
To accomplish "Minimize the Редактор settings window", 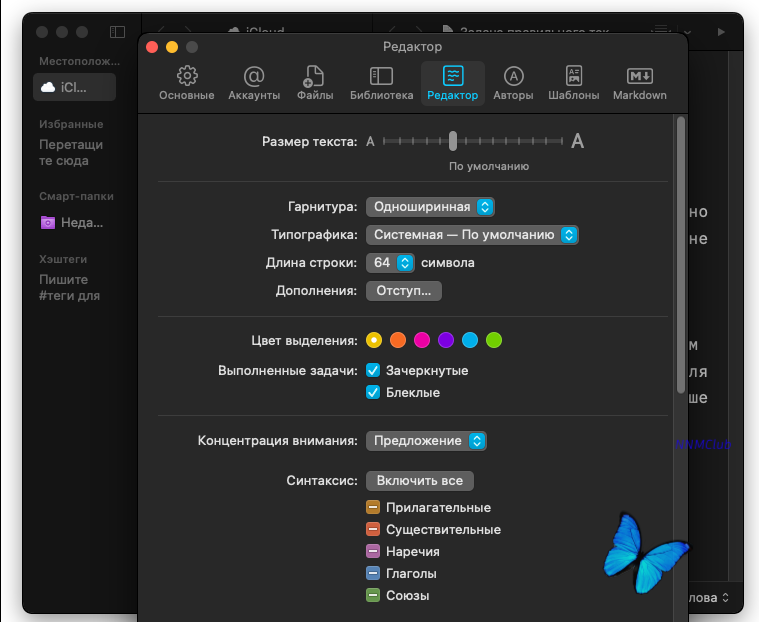I will coord(172,47).
